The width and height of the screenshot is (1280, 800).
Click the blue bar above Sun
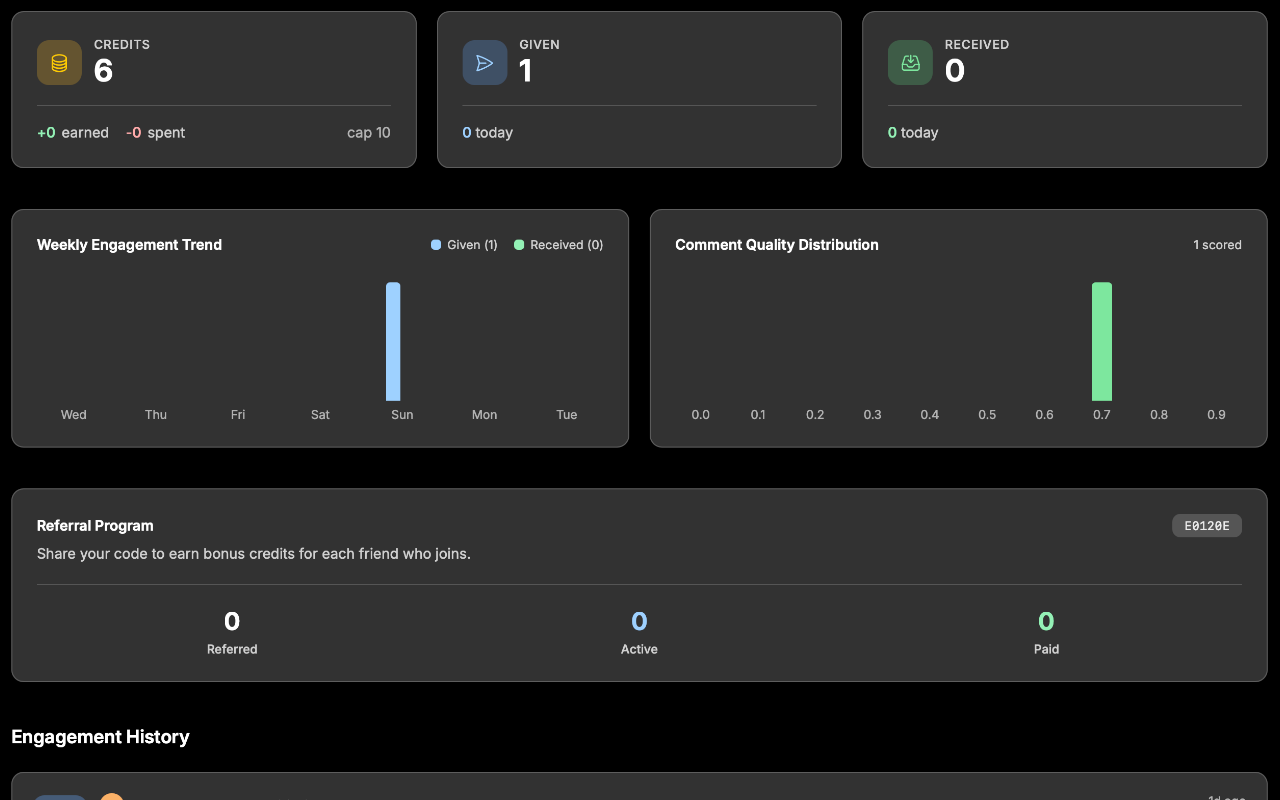(x=393, y=340)
